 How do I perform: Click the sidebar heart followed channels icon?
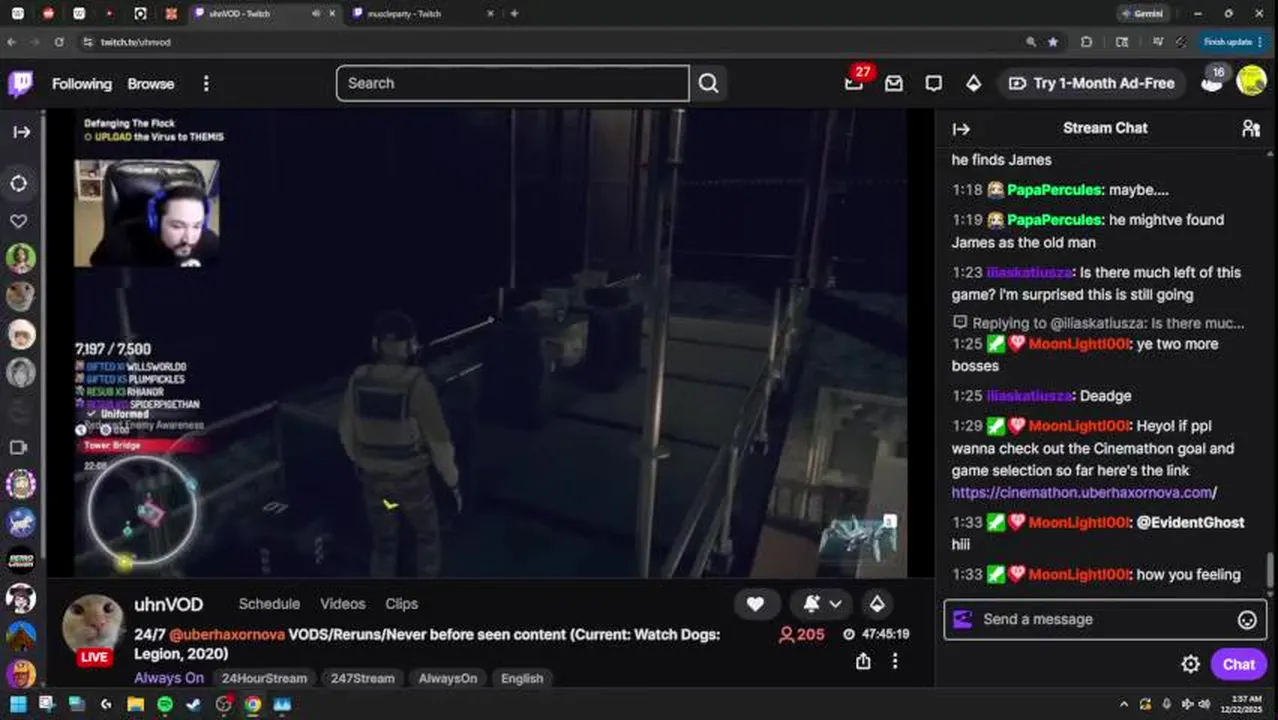click(x=19, y=221)
